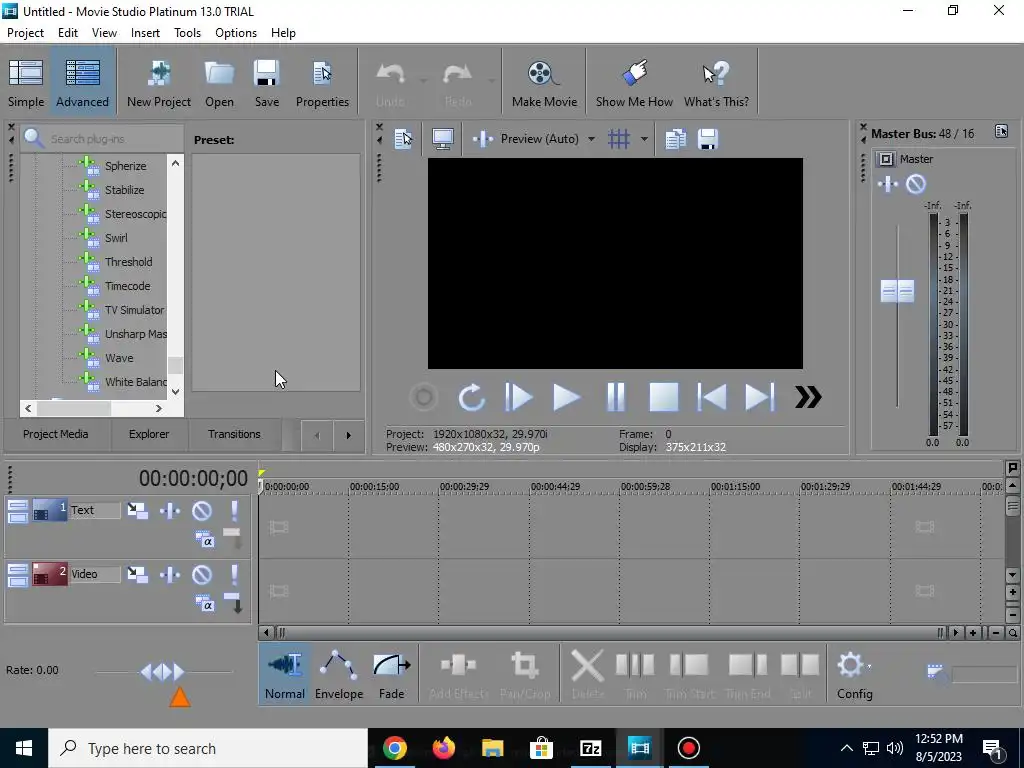This screenshot has height=768, width=1024.
Task: Open the Insert menu
Action: click(145, 33)
